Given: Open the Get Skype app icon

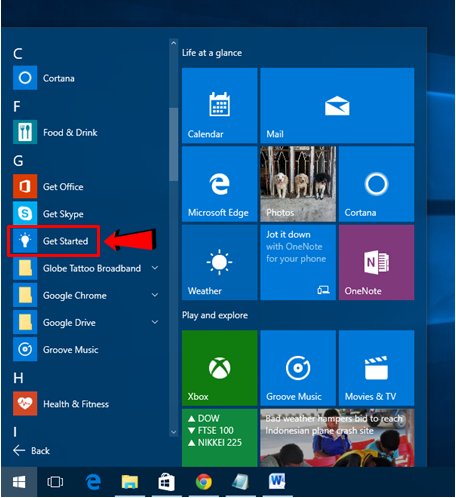Looking at the screenshot, I should click(x=25, y=213).
